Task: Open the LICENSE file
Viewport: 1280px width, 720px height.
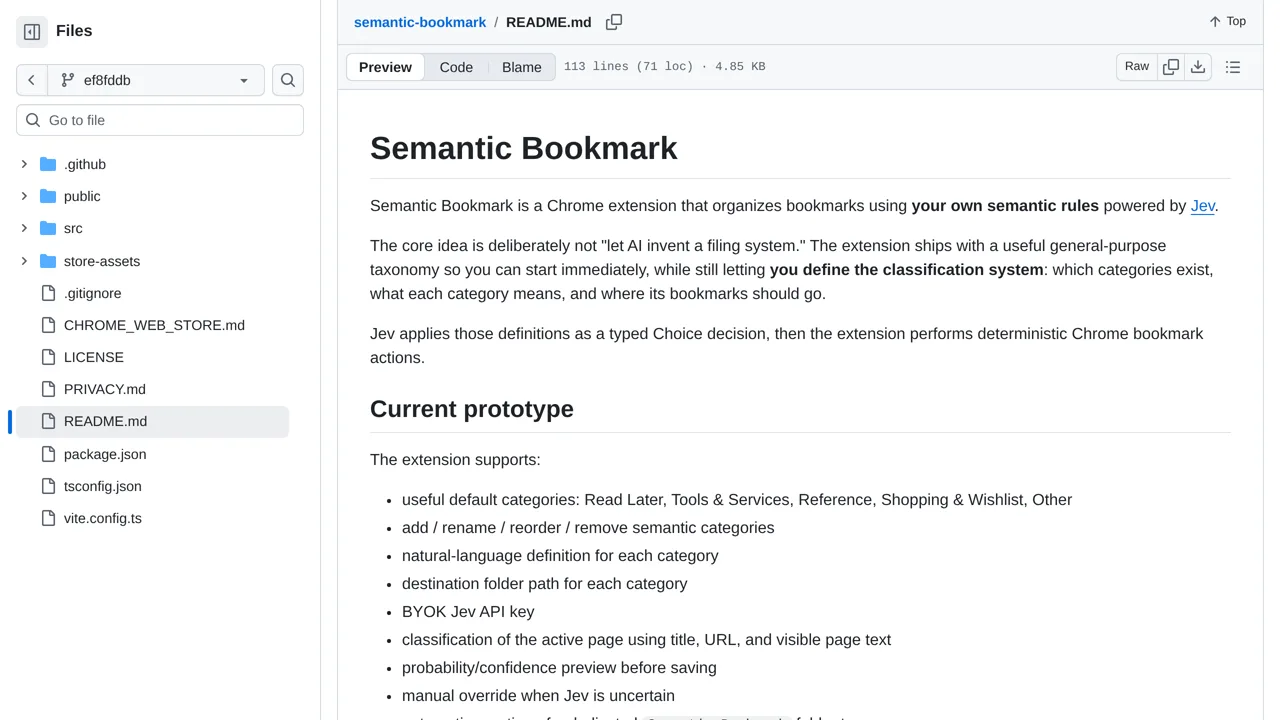Action: pos(94,357)
